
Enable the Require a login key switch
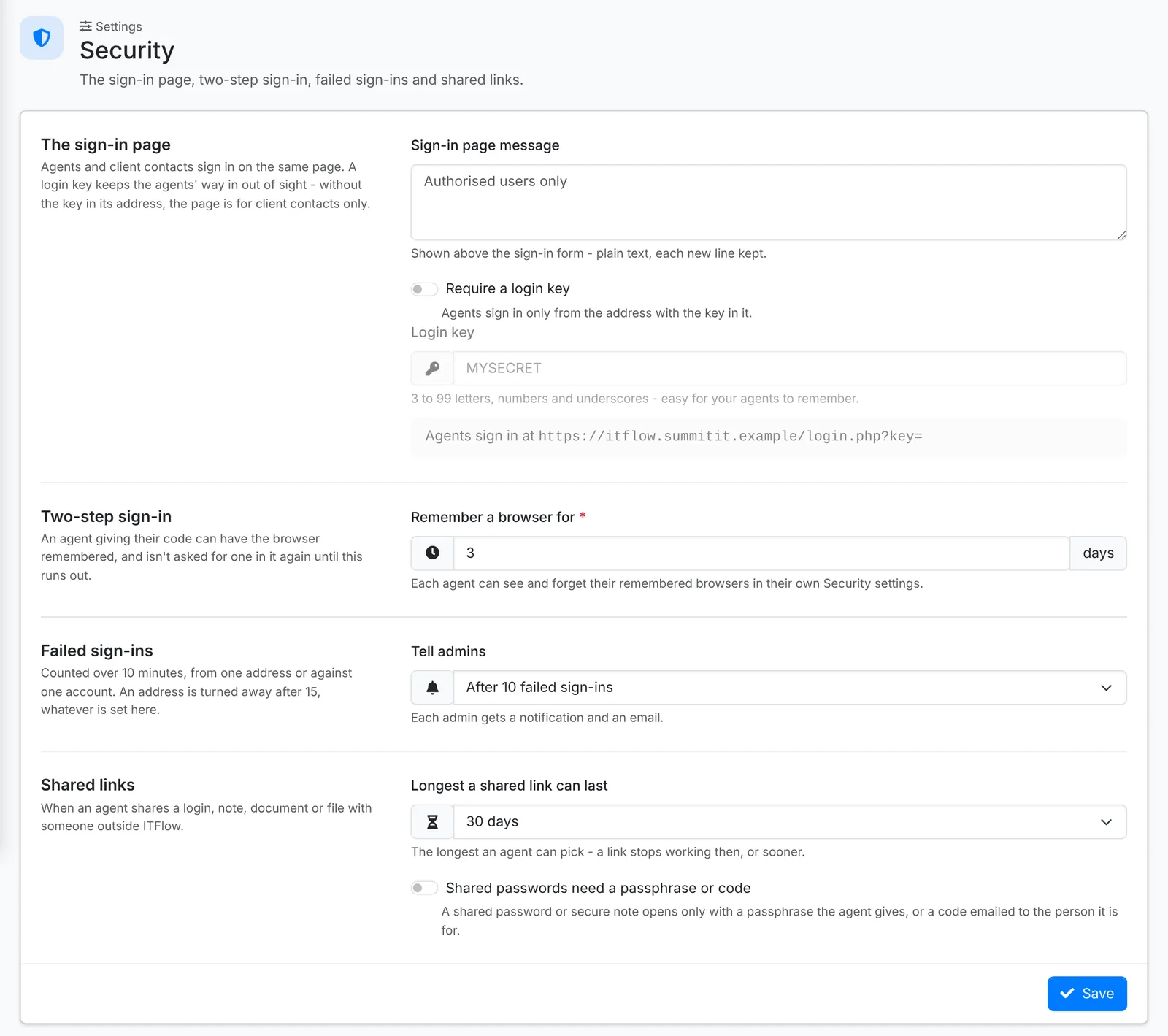click(424, 289)
